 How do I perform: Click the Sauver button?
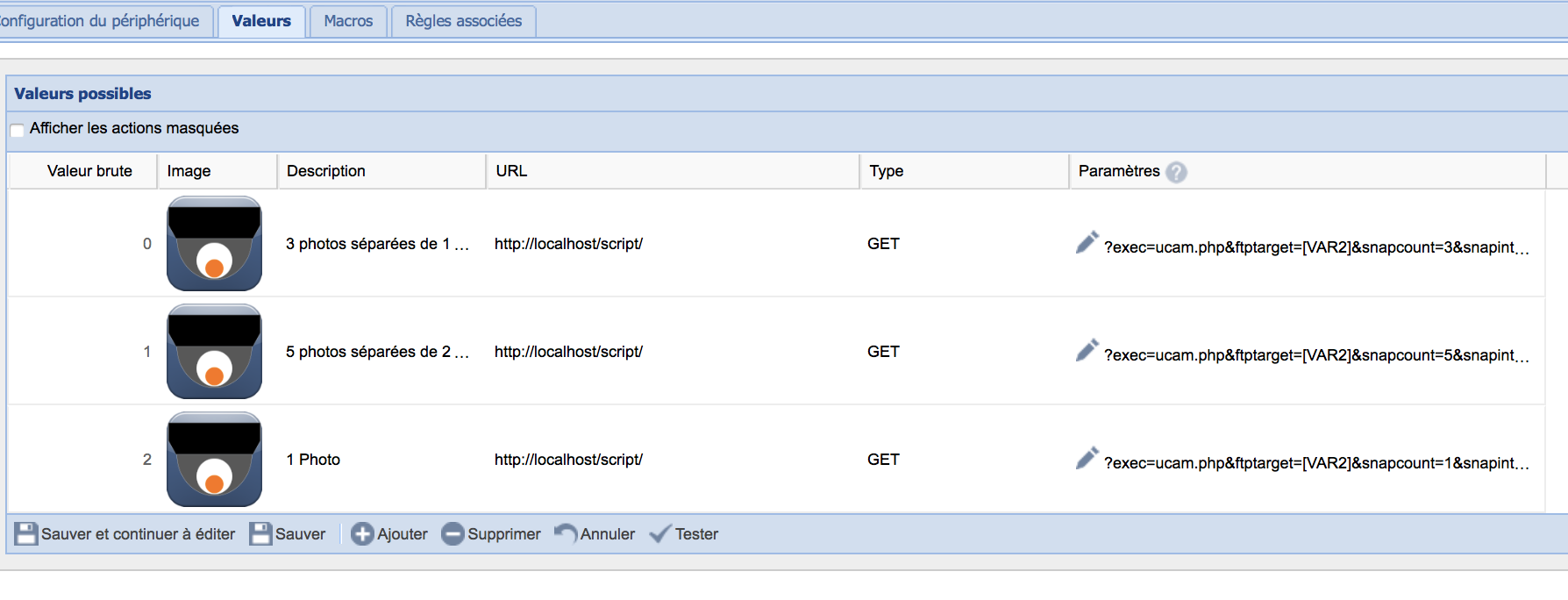[x=288, y=534]
